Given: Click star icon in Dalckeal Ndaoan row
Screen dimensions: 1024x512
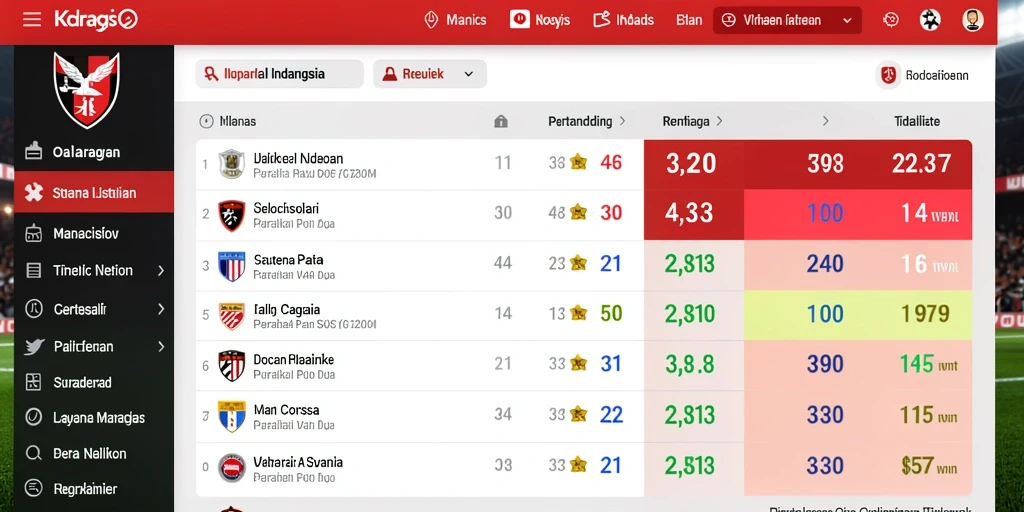Looking at the screenshot, I should click(578, 161).
